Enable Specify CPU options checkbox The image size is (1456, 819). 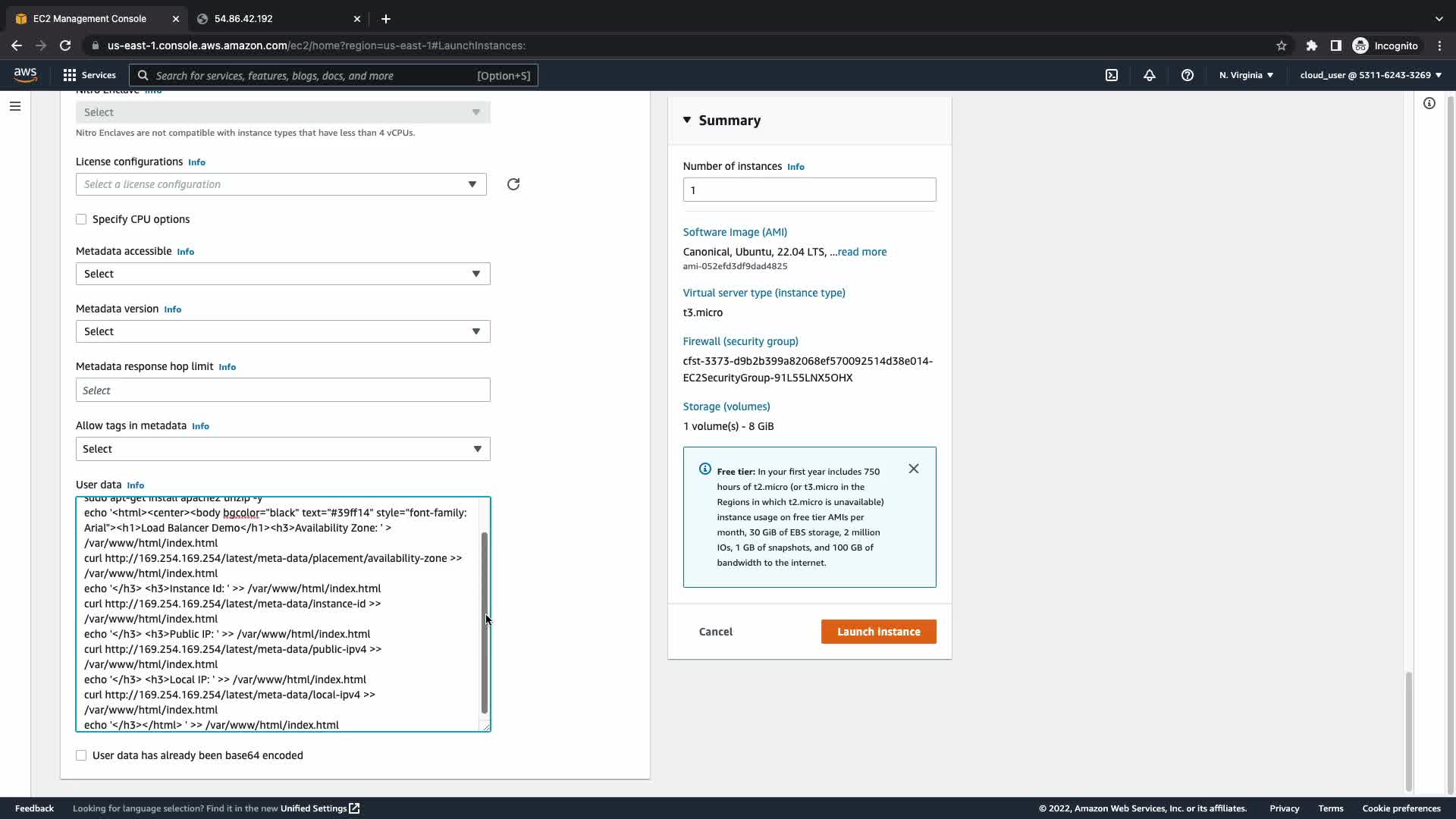81,219
